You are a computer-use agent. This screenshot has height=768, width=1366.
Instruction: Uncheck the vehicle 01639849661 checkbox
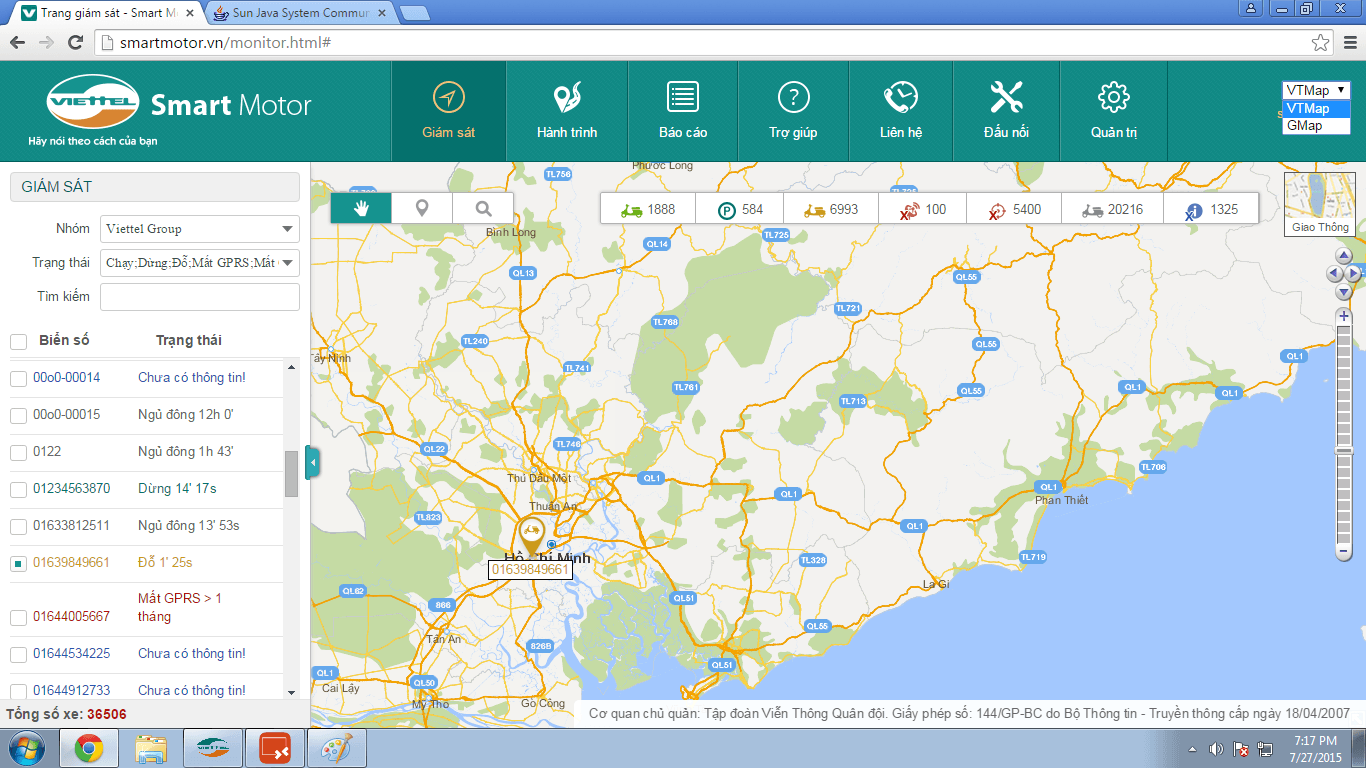tap(18, 563)
